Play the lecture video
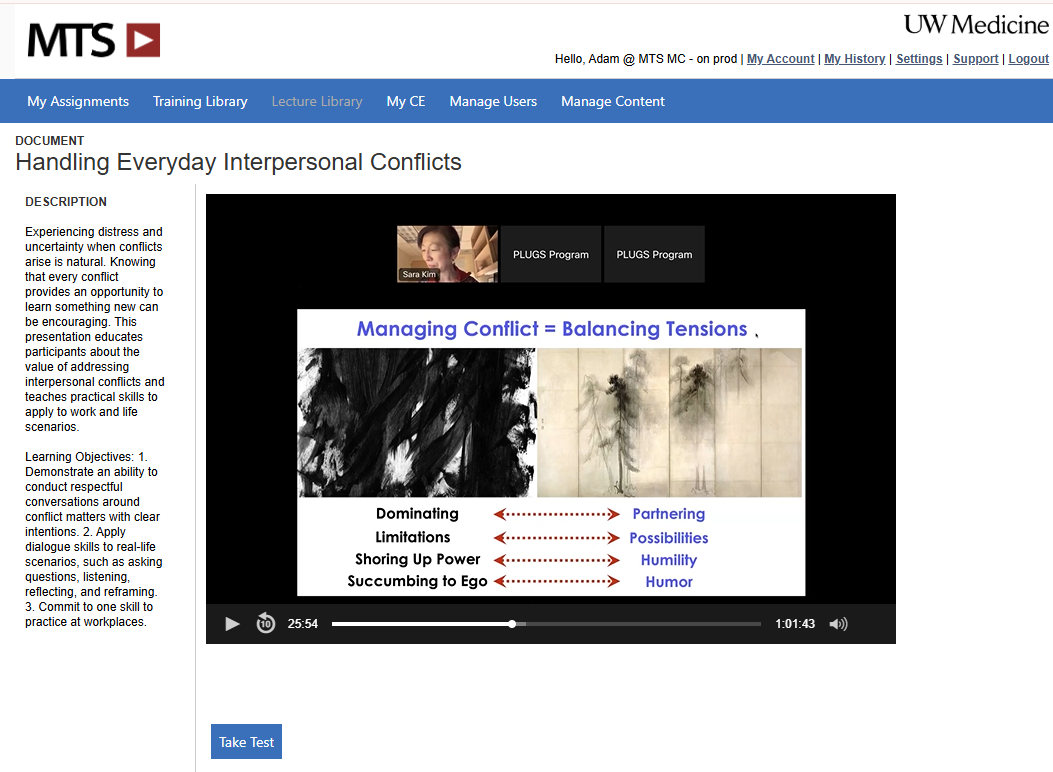The width and height of the screenshot is (1053, 772). [x=233, y=624]
